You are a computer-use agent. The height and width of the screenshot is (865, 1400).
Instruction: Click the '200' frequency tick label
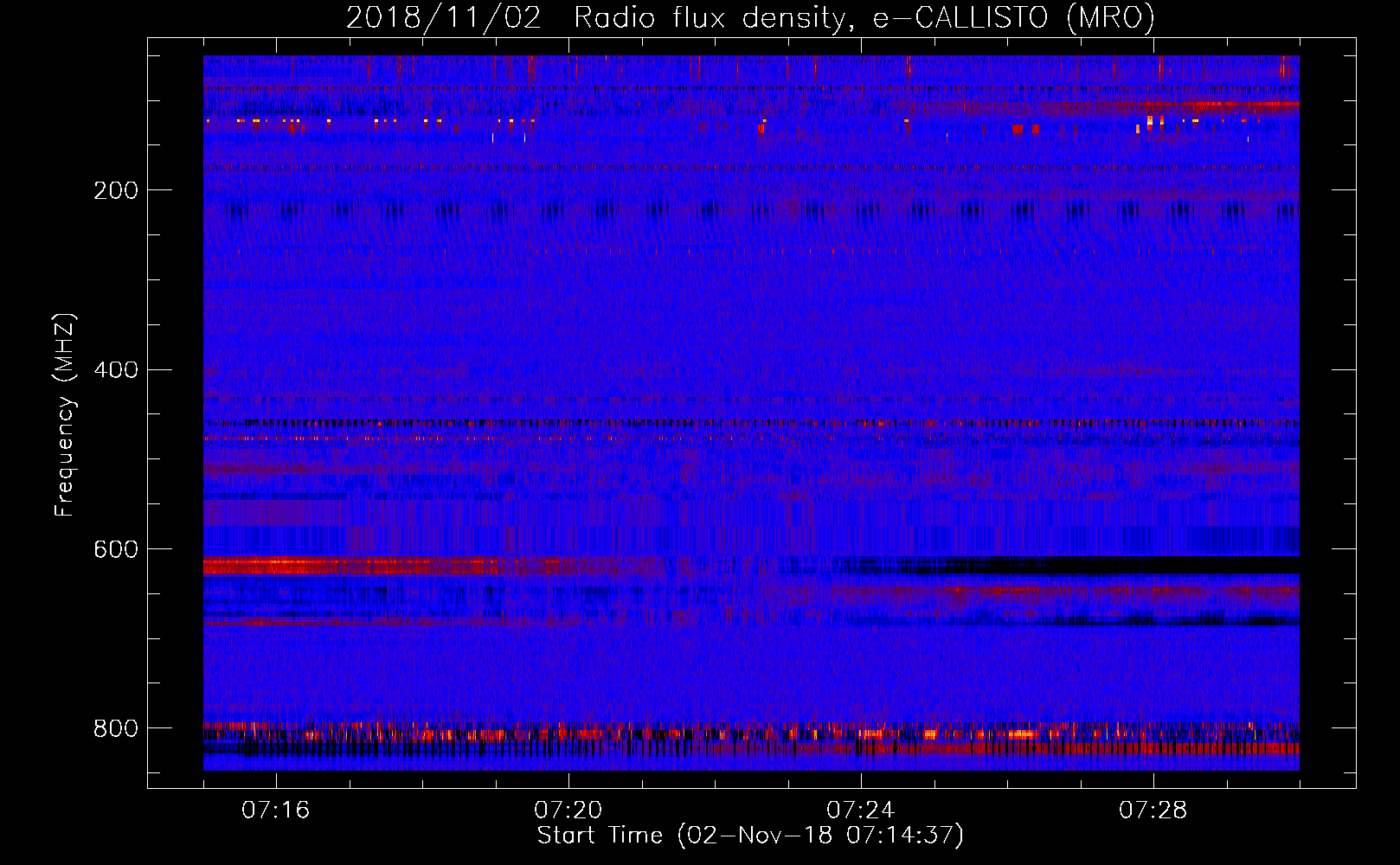116,190
